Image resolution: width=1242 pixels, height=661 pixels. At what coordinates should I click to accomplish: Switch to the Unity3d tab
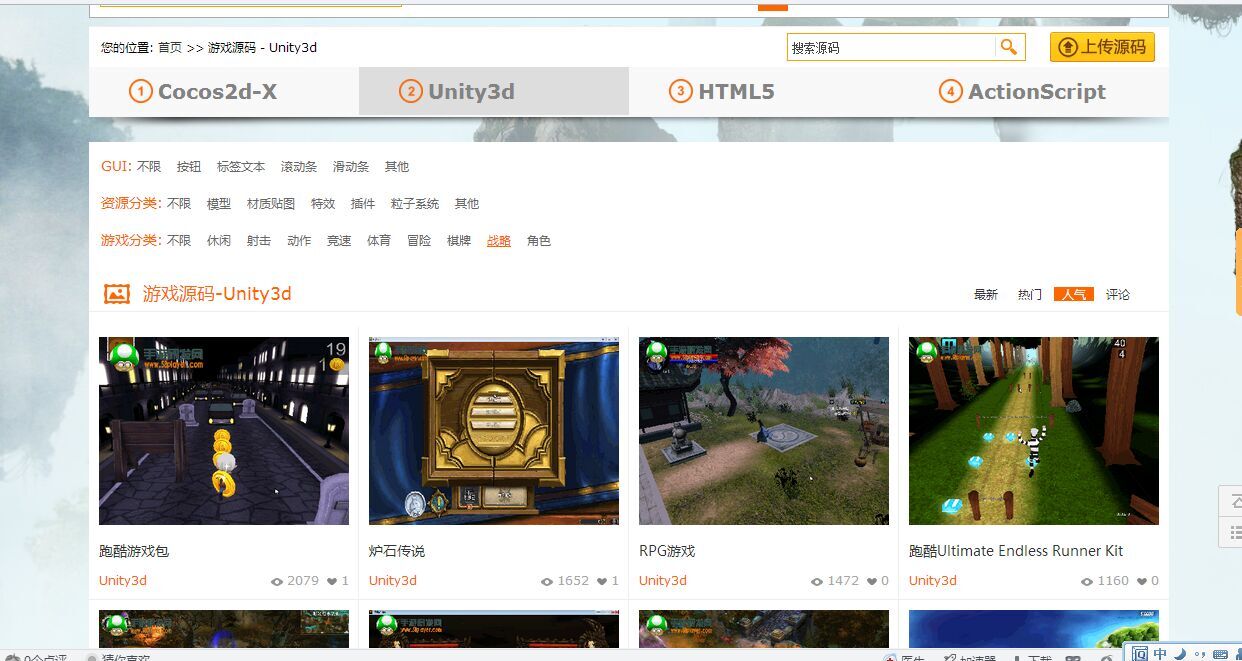[494, 92]
